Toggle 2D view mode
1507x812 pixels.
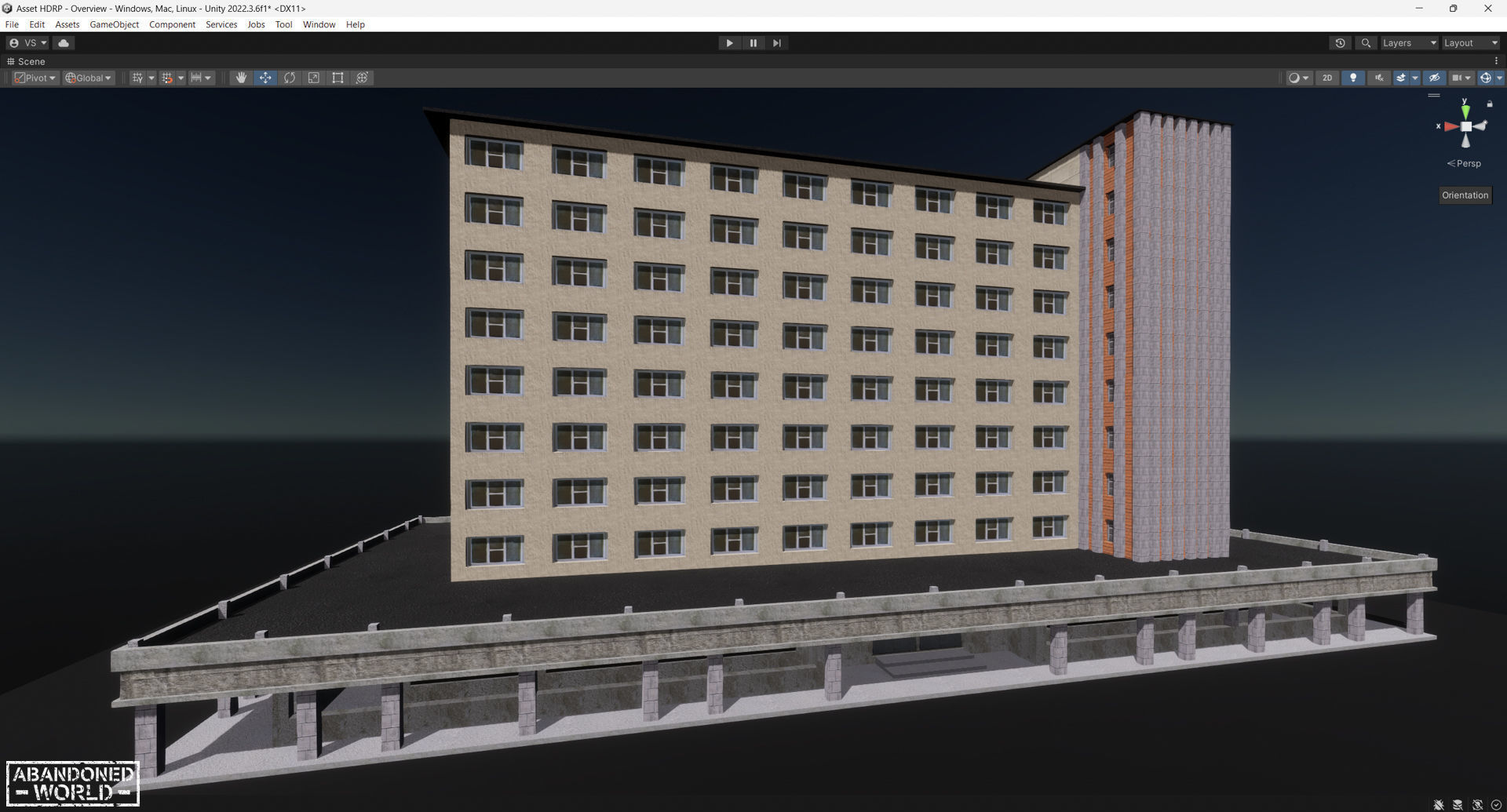(1327, 78)
